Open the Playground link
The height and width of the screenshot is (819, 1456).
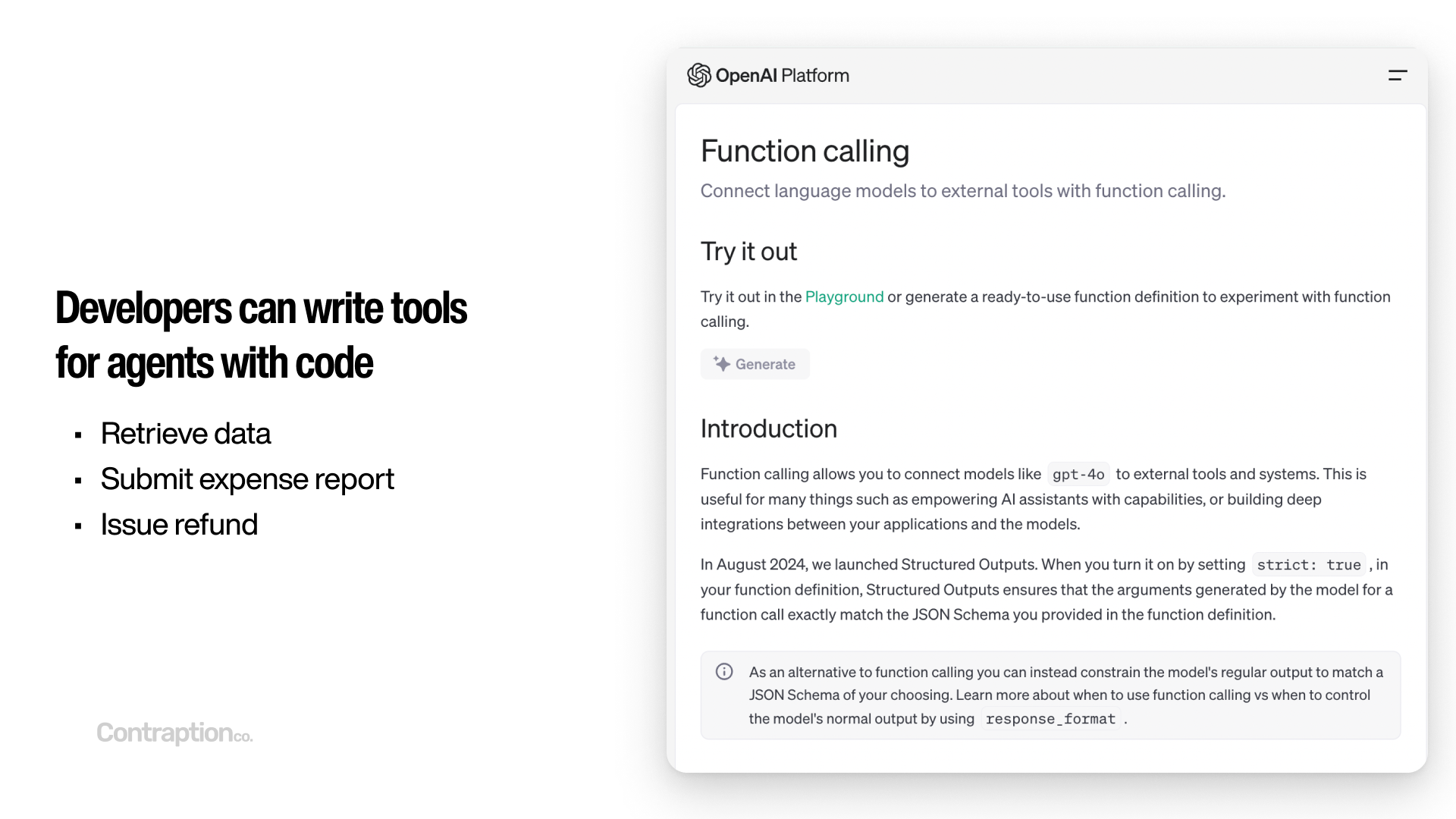point(843,297)
